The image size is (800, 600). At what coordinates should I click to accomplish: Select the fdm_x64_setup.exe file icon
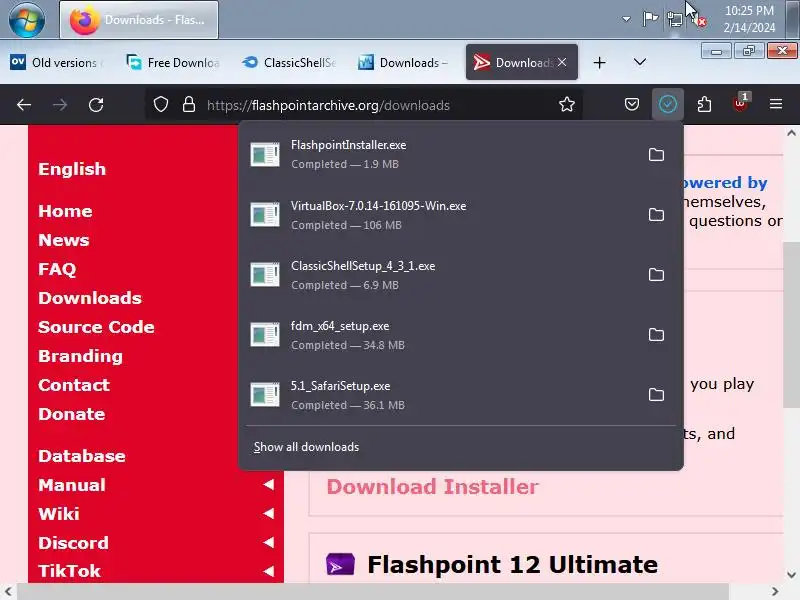point(265,335)
